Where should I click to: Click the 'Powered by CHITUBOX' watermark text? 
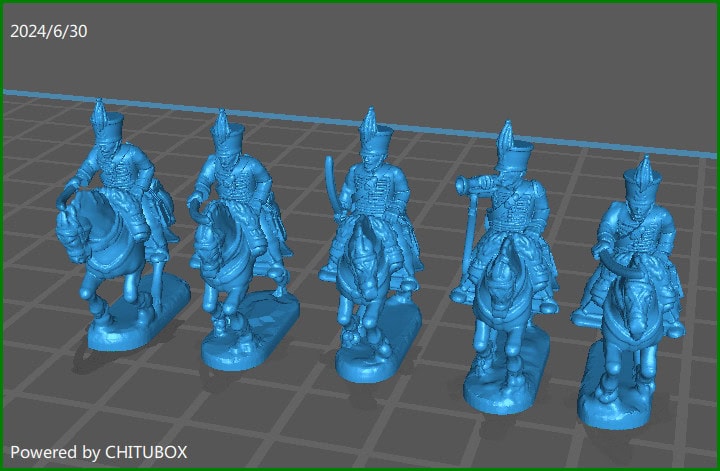click(98, 452)
